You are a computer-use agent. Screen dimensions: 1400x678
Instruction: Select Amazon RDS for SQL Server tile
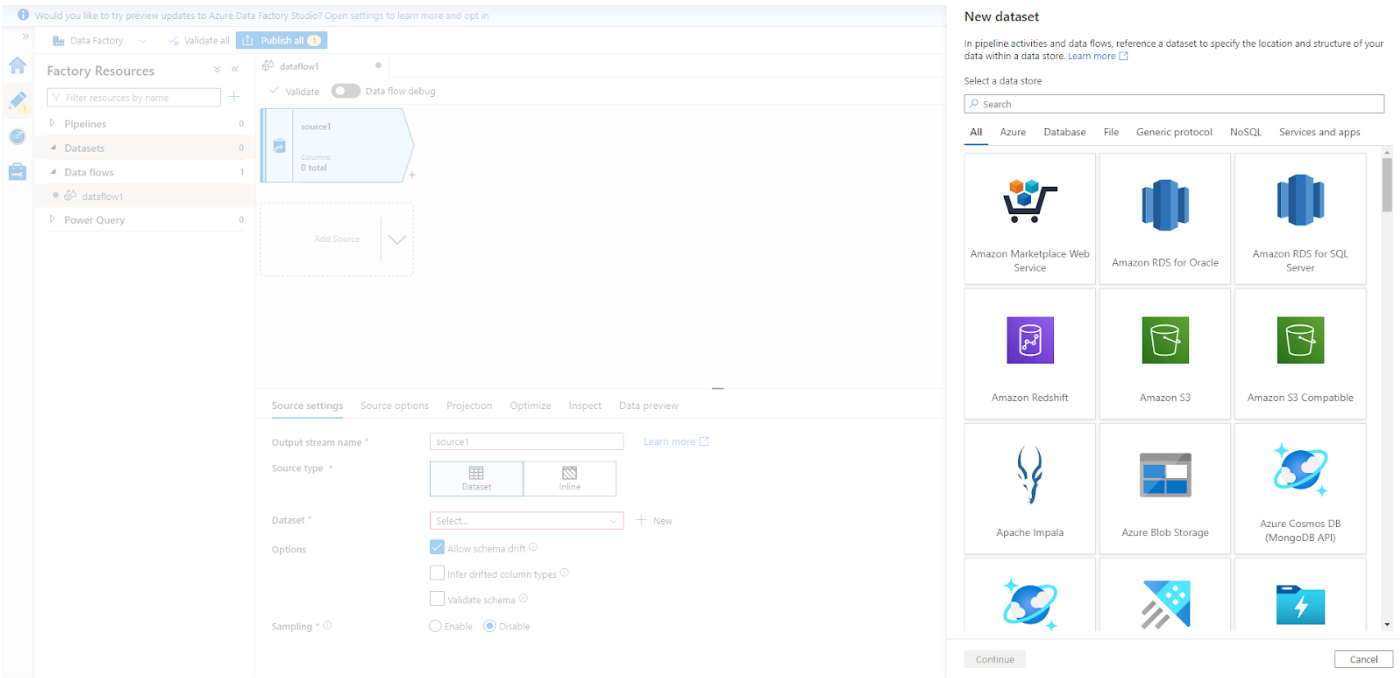(x=1300, y=217)
